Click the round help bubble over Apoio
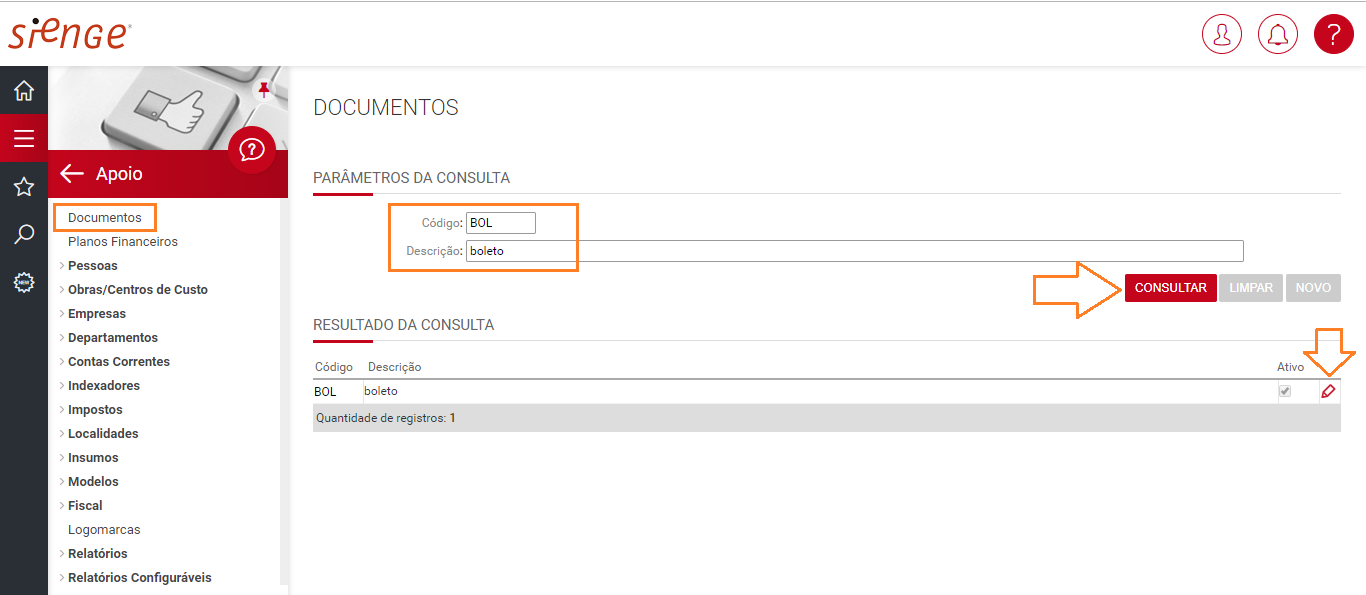This screenshot has height=595, width=1366. [x=252, y=150]
